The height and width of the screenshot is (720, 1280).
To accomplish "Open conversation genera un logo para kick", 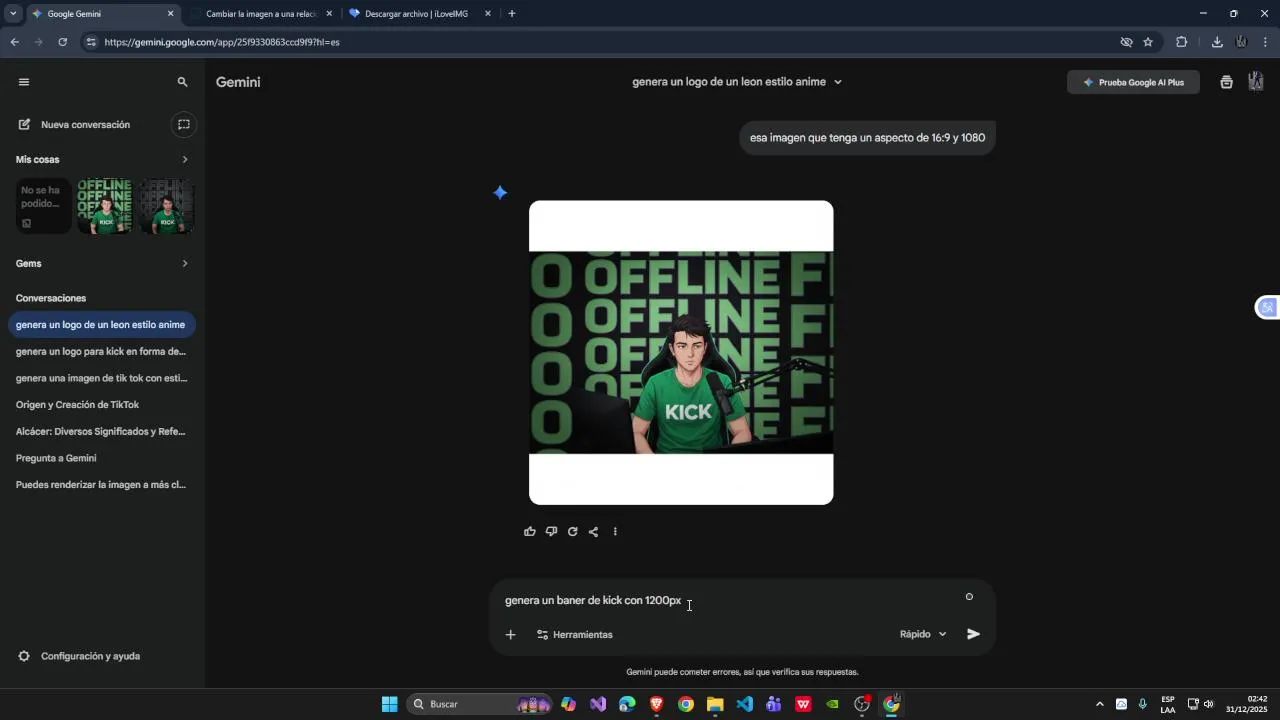I will tap(102, 351).
